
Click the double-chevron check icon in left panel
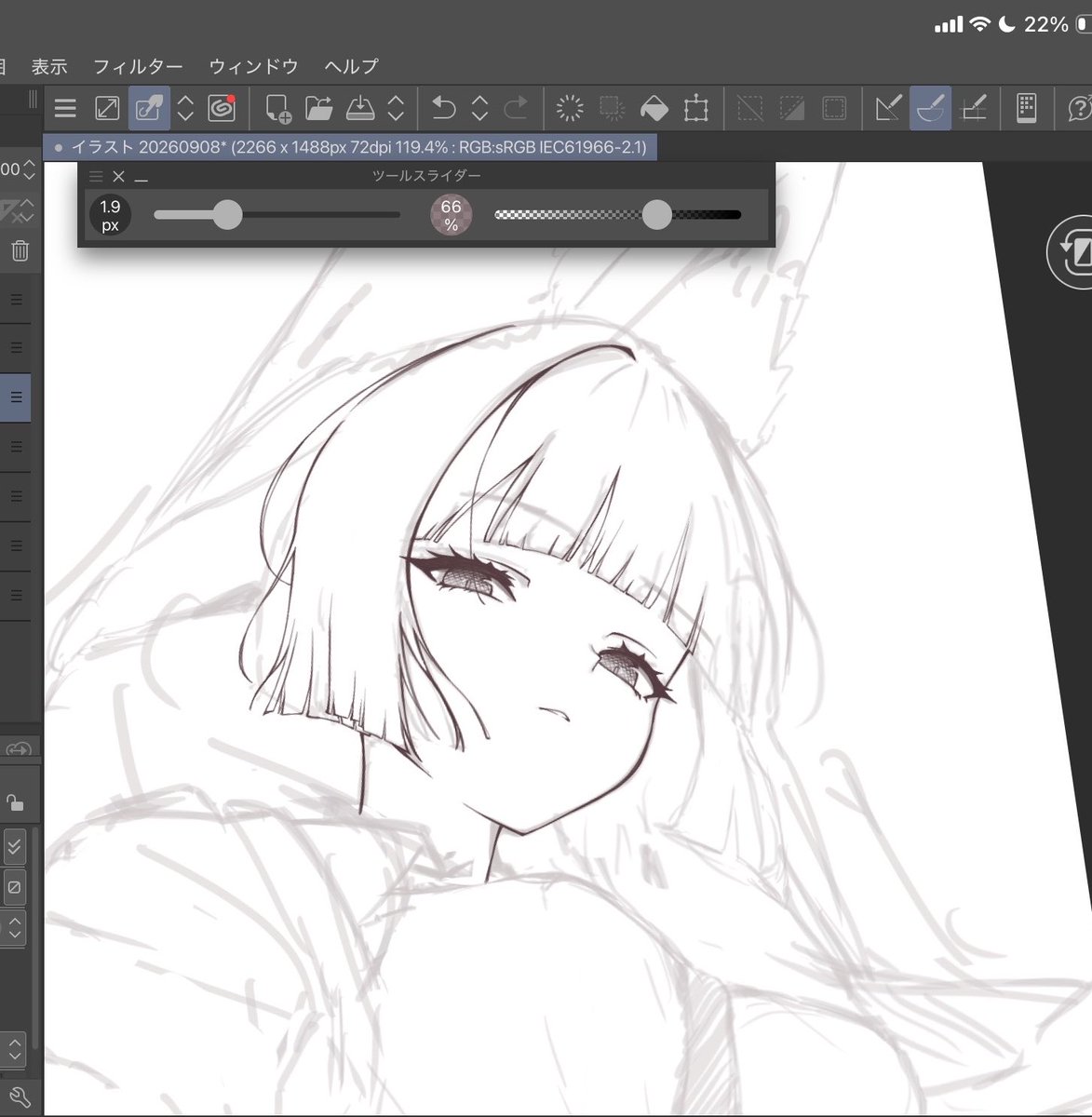pos(14,847)
